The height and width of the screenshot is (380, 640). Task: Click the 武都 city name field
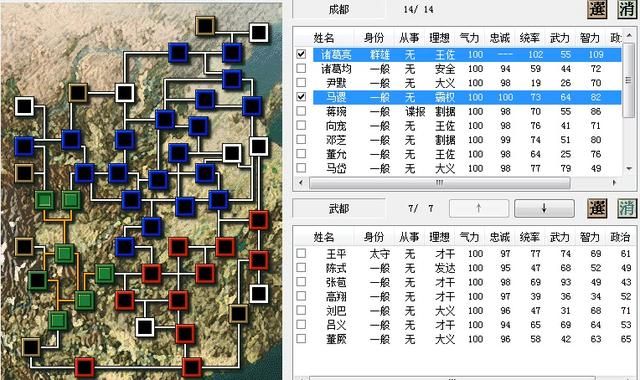(339, 209)
